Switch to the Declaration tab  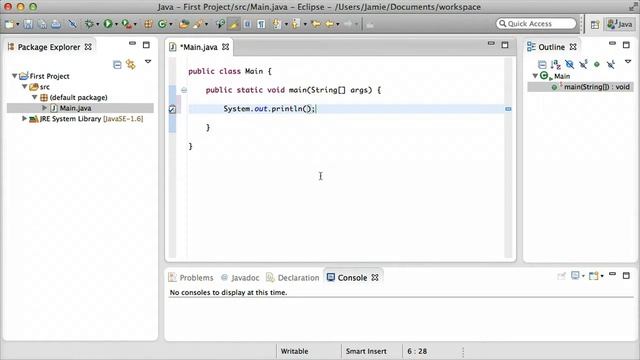click(x=293, y=278)
